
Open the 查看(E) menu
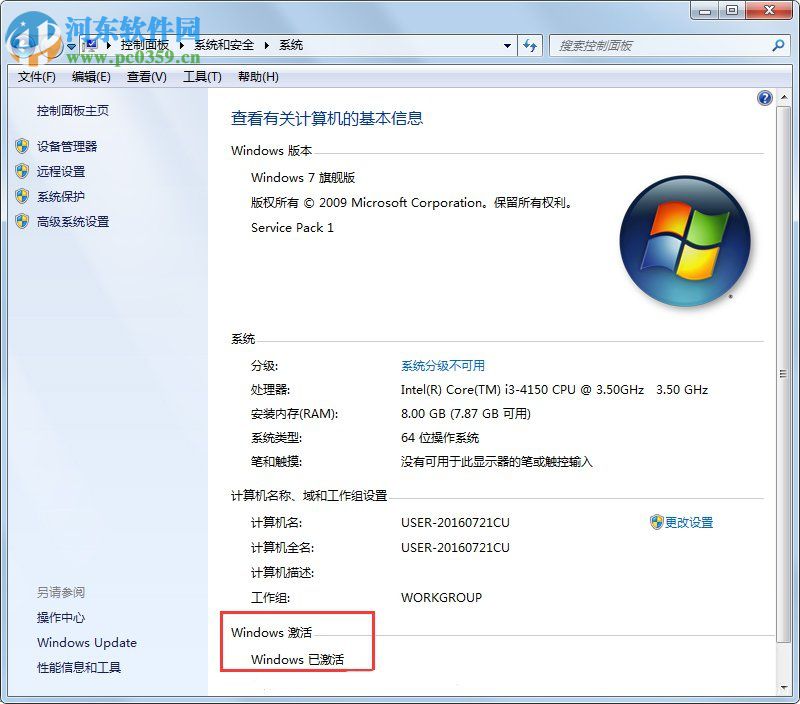(x=145, y=77)
